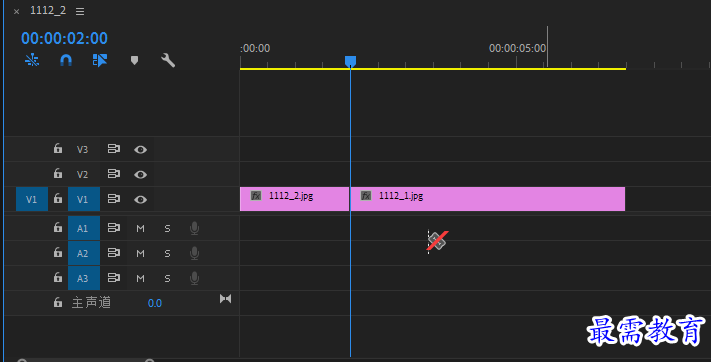The image size is (711, 362).
Task: Open wrench Timeline display settings
Action: click(168, 60)
